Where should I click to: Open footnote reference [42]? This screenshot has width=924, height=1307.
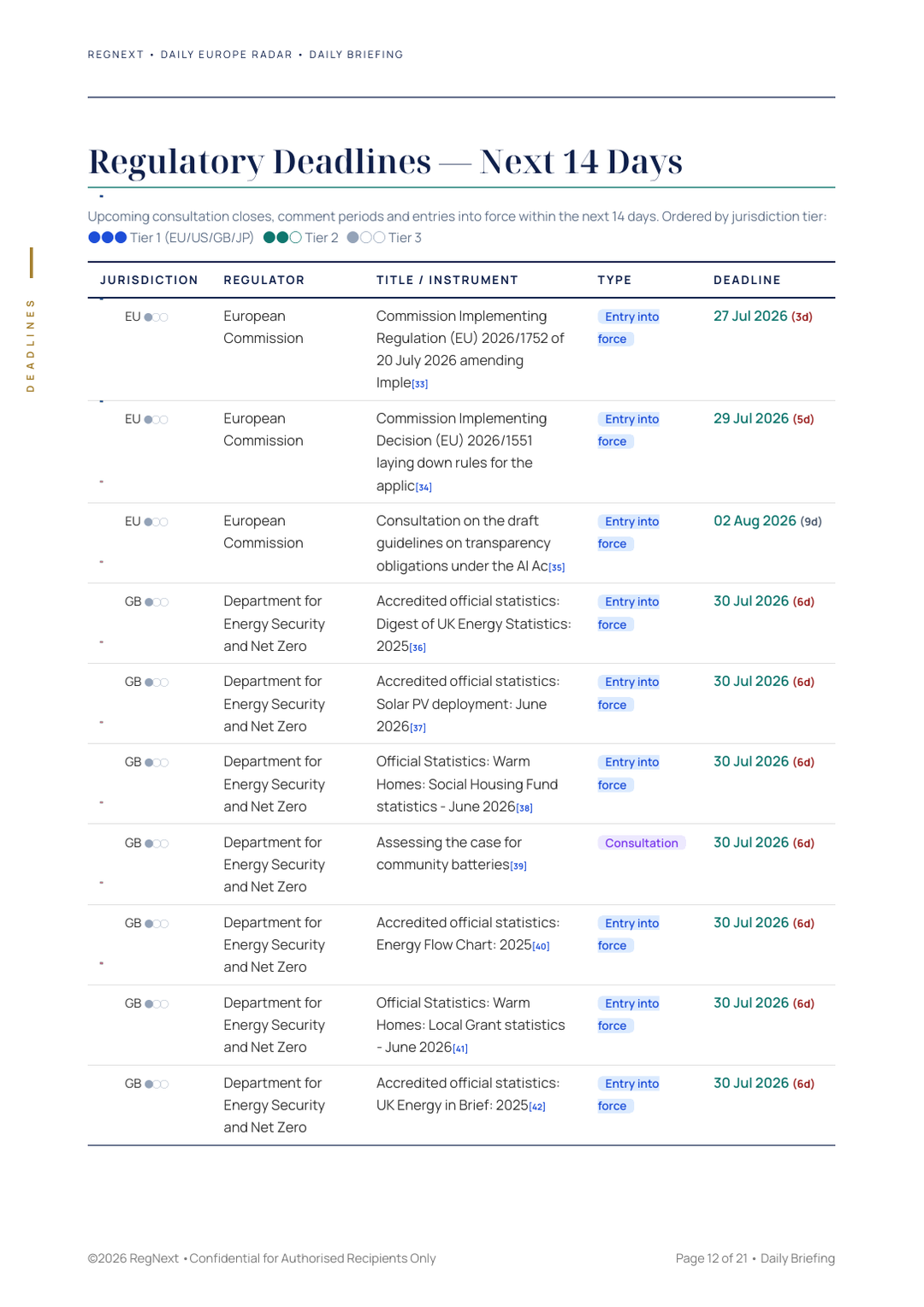tap(537, 1107)
